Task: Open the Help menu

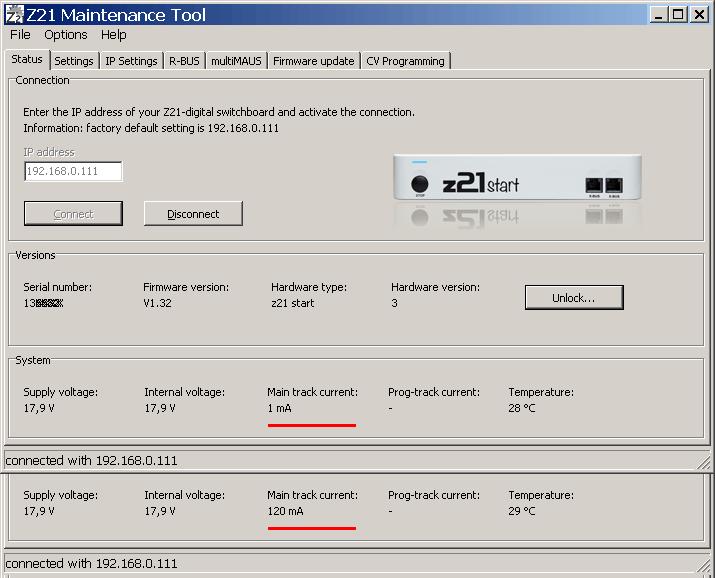Action: click(114, 35)
